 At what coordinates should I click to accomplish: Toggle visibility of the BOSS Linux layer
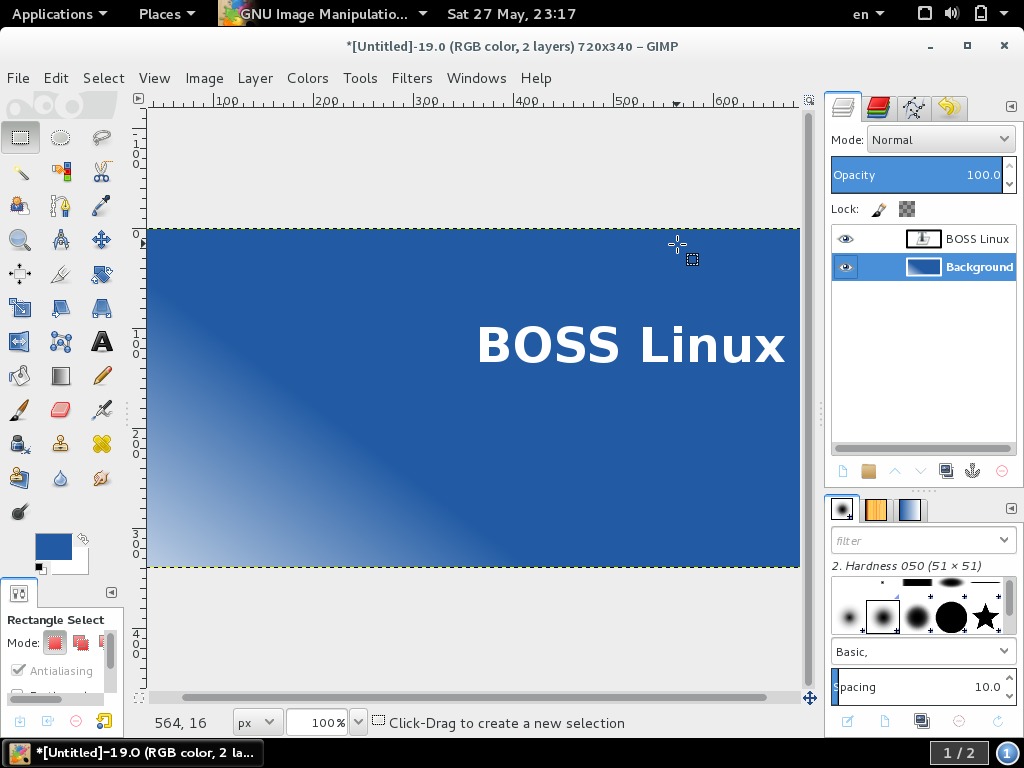845,239
